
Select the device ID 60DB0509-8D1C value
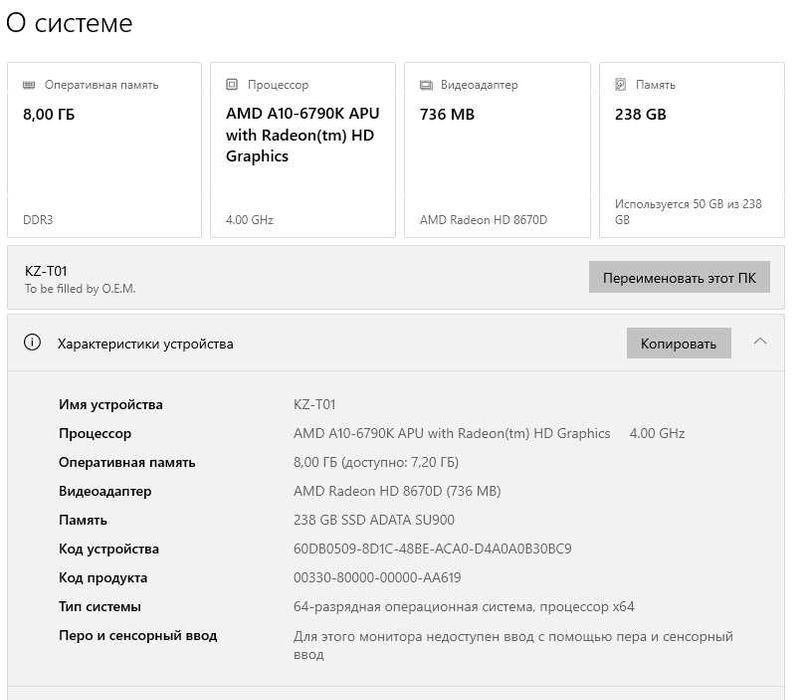tap(432, 548)
